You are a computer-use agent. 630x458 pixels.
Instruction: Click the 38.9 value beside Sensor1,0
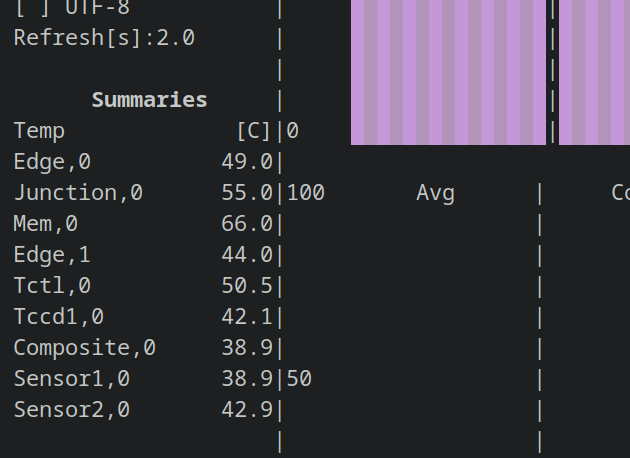[x=247, y=378]
